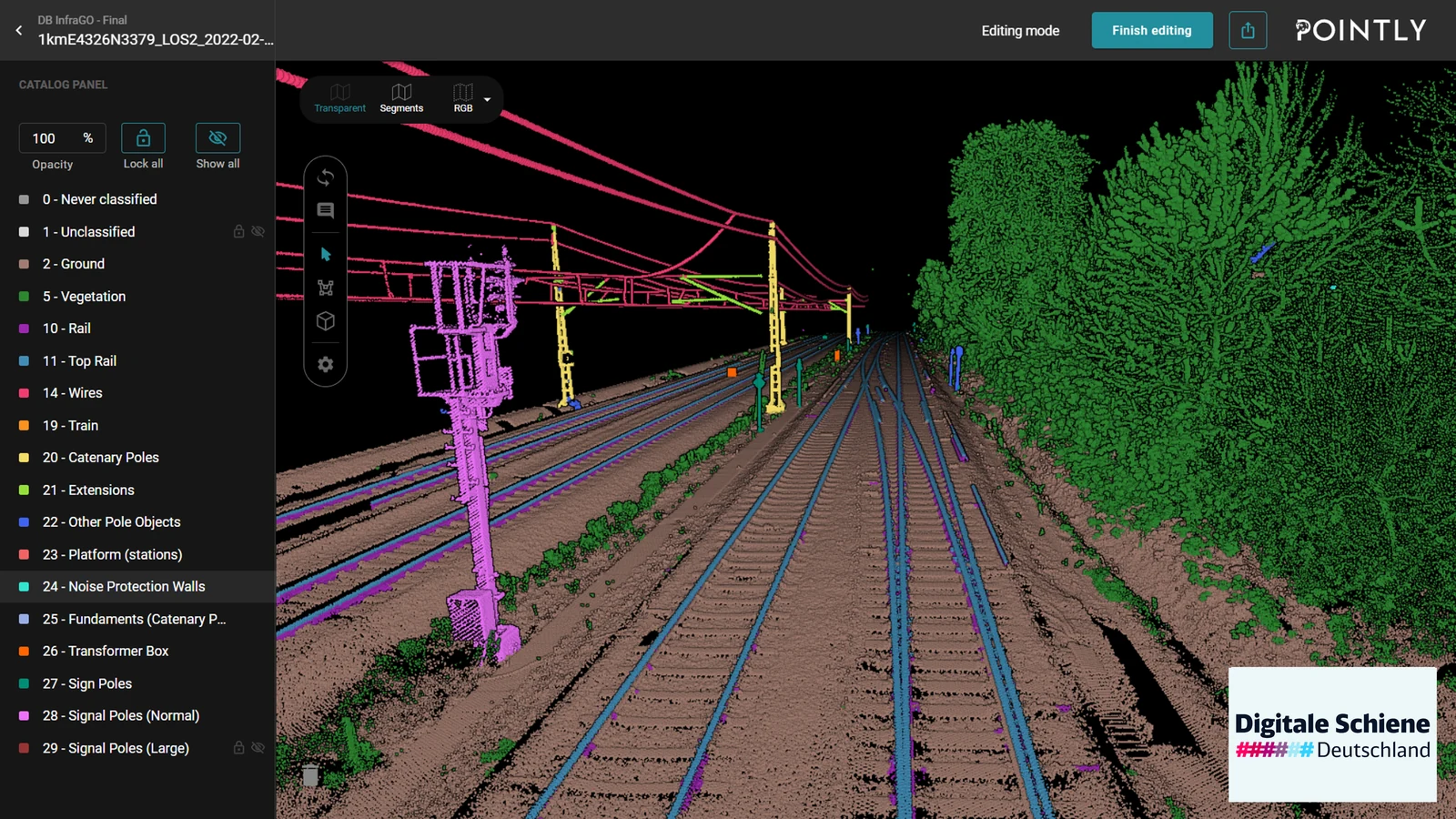Select class 21 - Extensions

tap(137, 490)
